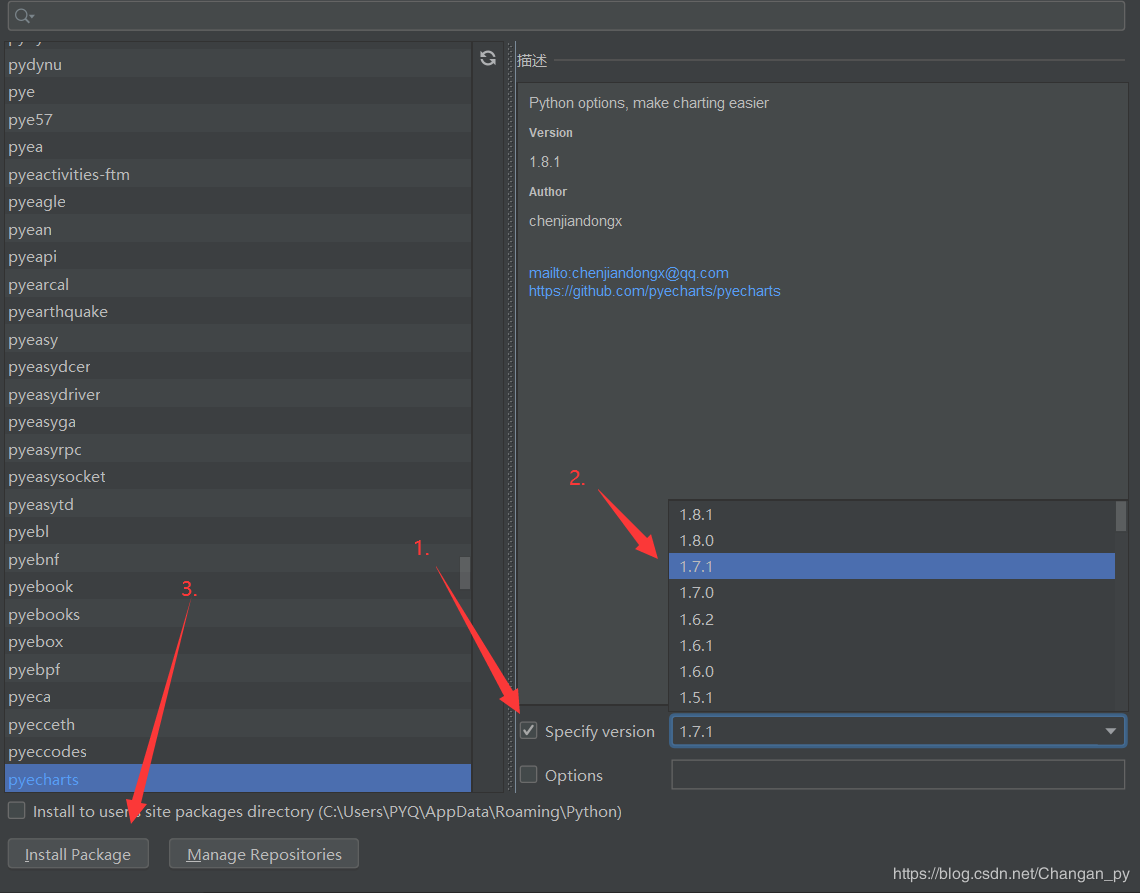The height and width of the screenshot is (893, 1140).
Task: Check Install to user's site packages directory
Action: pos(17,811)
